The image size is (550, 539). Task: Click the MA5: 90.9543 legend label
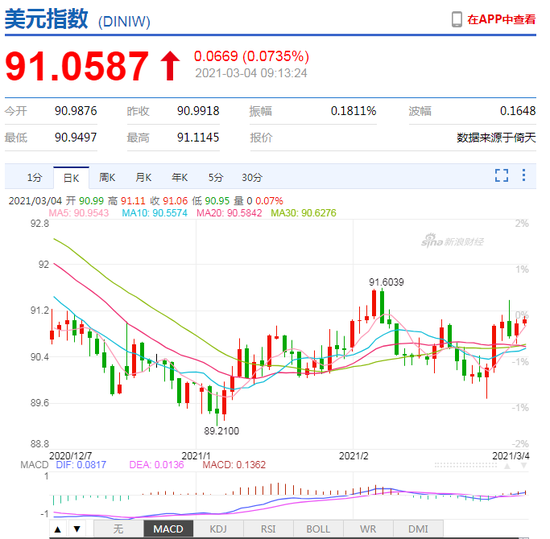tap(79, 213)
